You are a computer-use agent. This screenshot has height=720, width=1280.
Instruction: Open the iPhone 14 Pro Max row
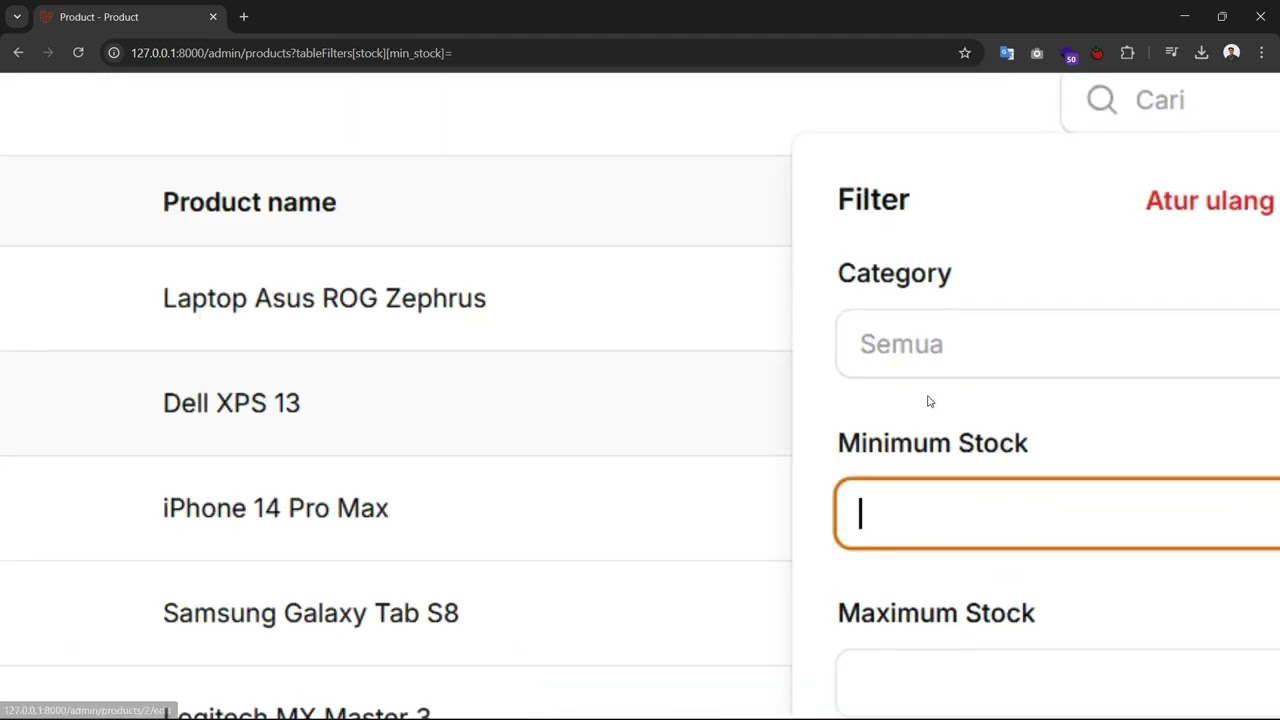coord(395,508)
